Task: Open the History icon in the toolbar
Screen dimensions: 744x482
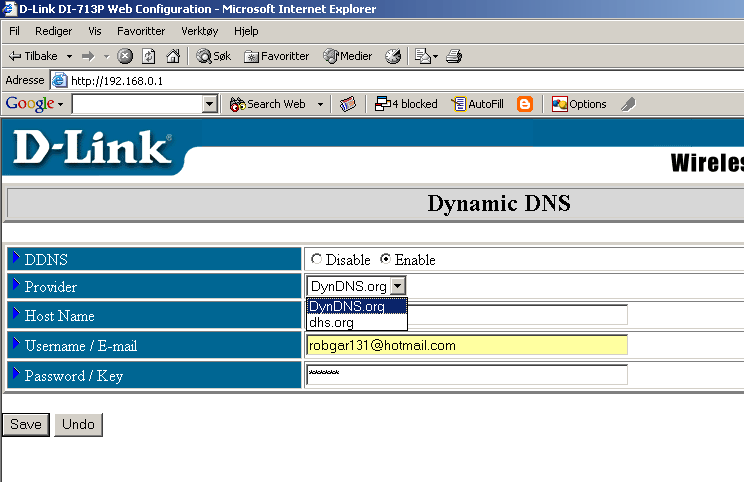Action: point(393,56)
